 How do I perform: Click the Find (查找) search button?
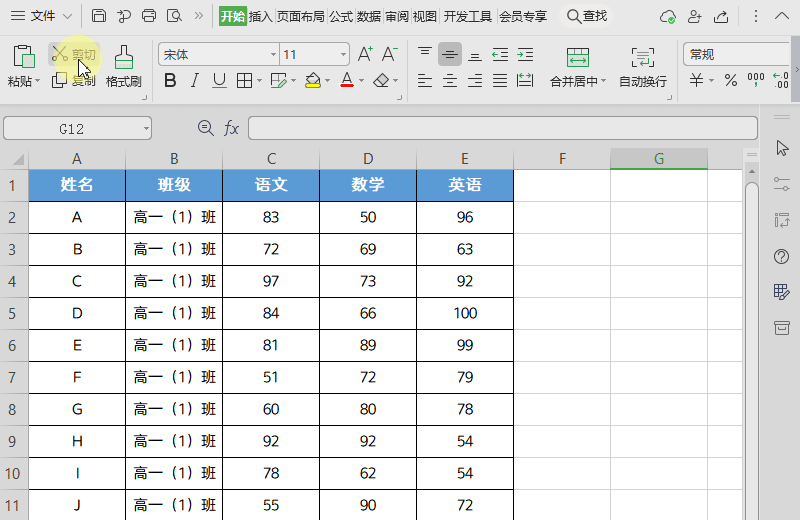[587, 16]
